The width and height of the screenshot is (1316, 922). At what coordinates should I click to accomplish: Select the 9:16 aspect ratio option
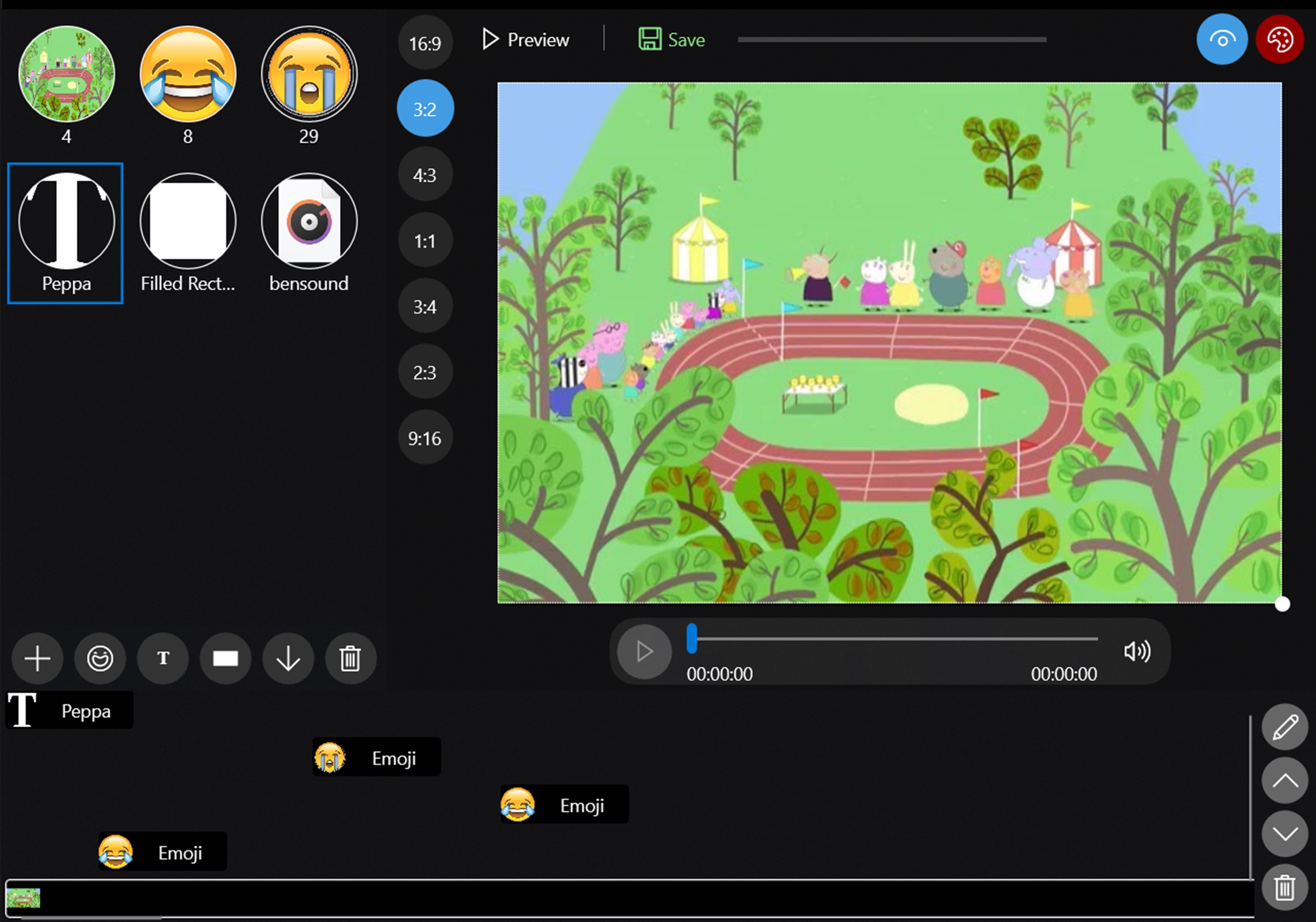click(x=425, y=438)
